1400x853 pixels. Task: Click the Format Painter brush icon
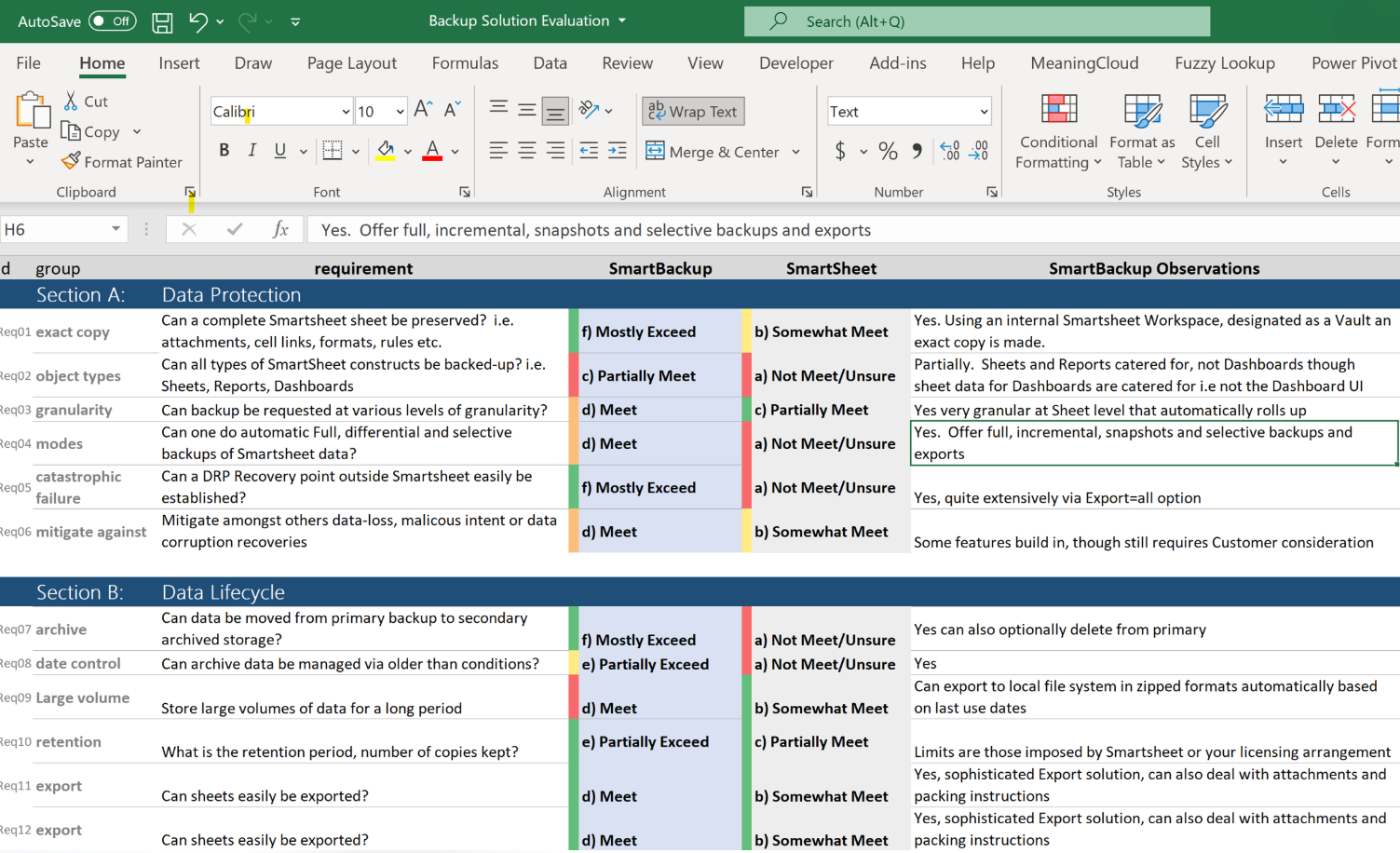click(71, 161)
